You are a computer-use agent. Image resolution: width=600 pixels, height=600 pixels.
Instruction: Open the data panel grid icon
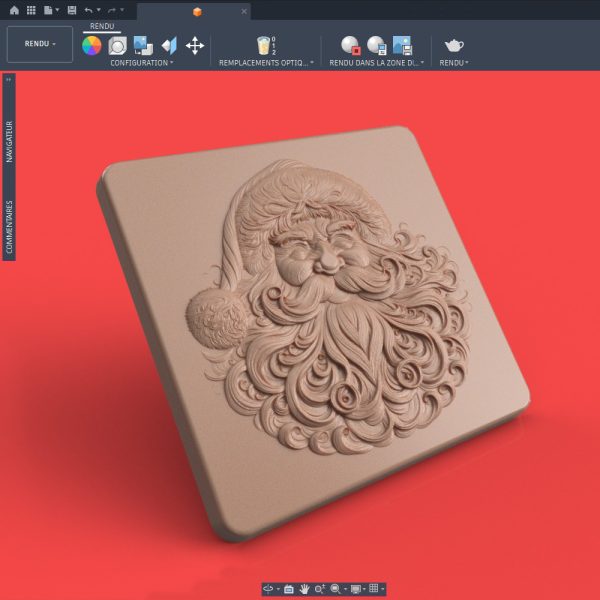pyautogui.click(x=31, y=10)
